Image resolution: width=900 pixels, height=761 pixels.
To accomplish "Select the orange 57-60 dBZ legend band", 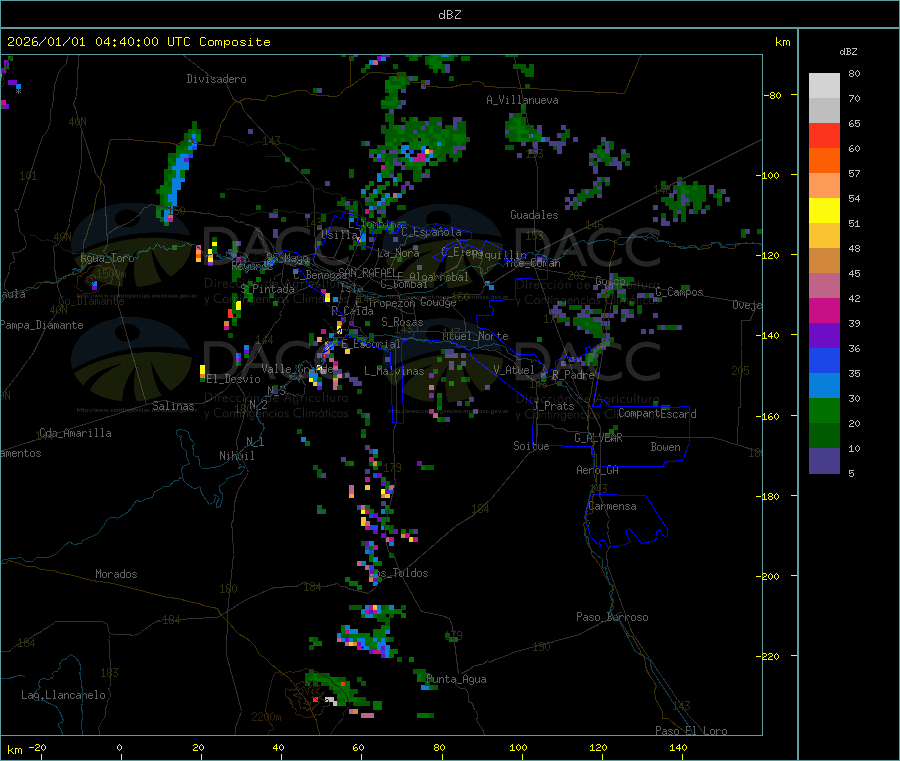I will (x=824, y=161).
